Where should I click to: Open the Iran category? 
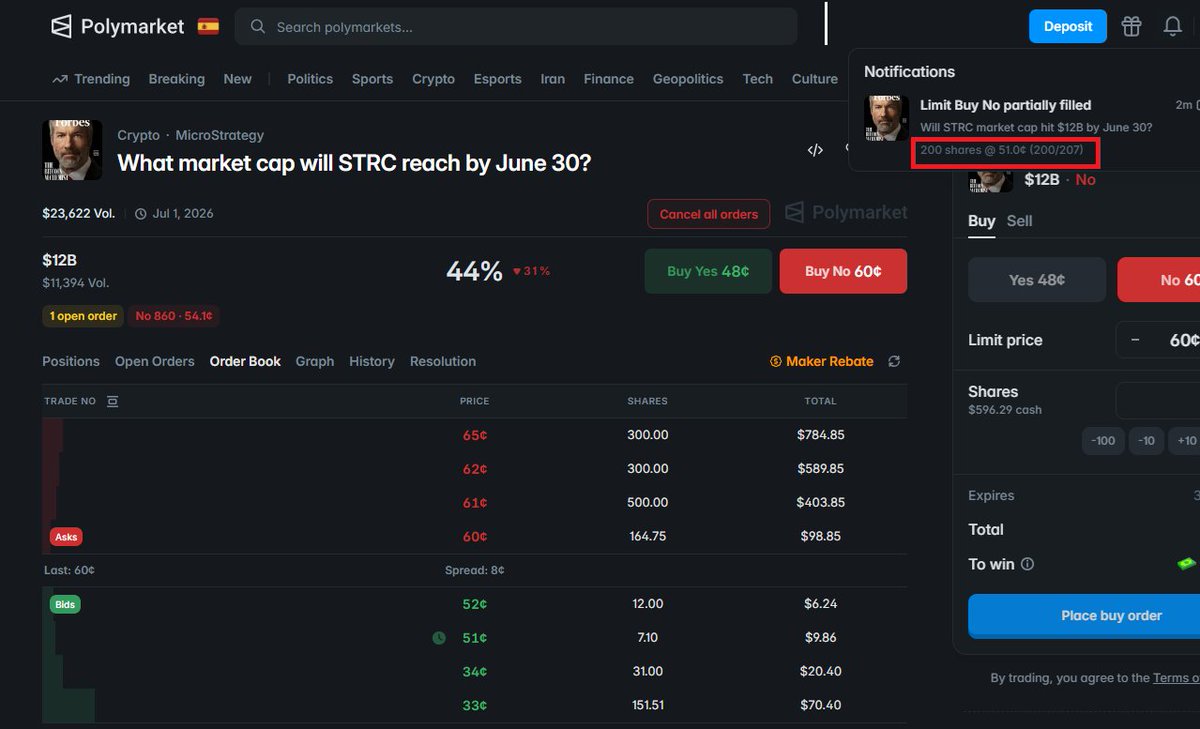553,79
